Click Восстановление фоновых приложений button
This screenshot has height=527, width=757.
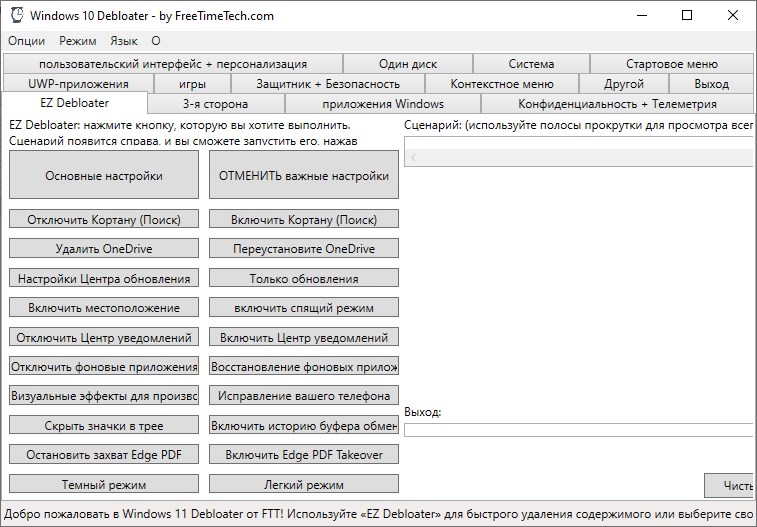(304, 366)
